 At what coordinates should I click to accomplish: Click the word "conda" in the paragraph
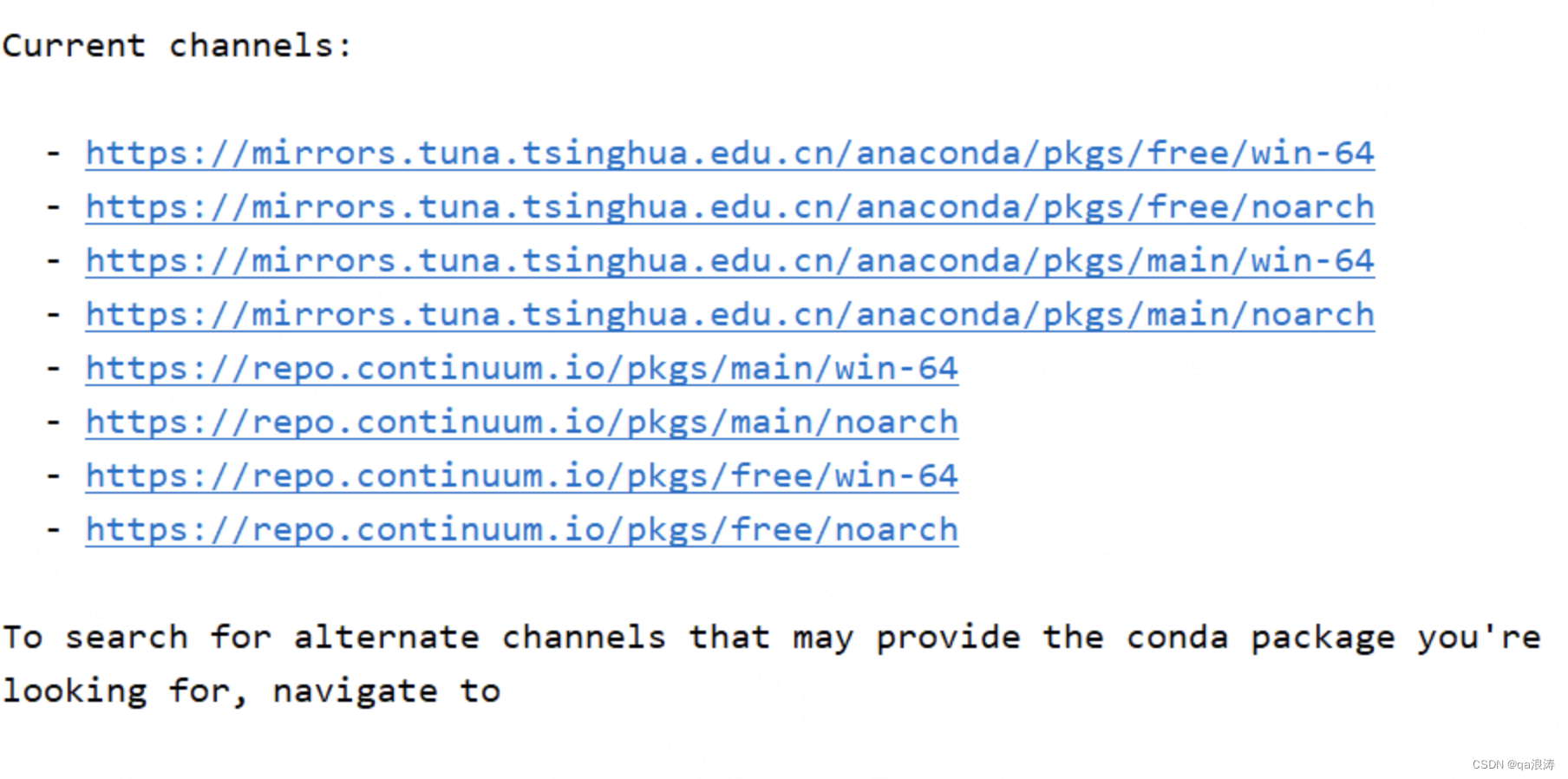point(1177,638)
